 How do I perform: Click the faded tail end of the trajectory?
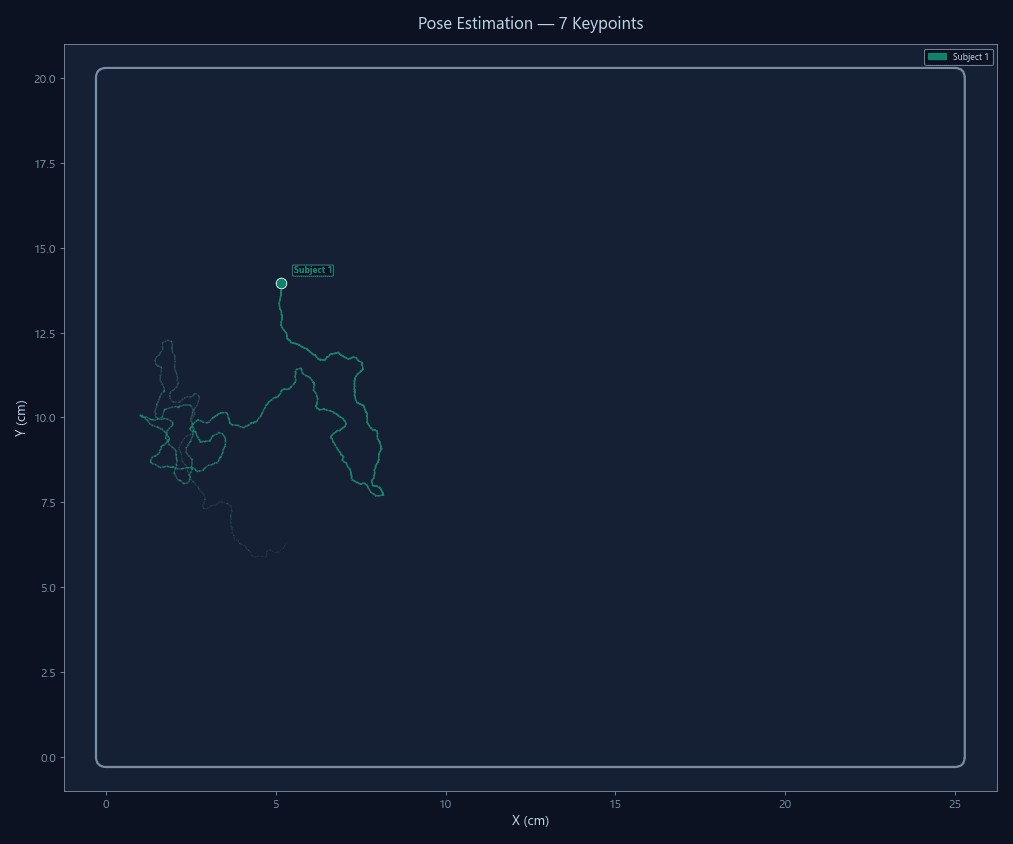coord(287,543)
